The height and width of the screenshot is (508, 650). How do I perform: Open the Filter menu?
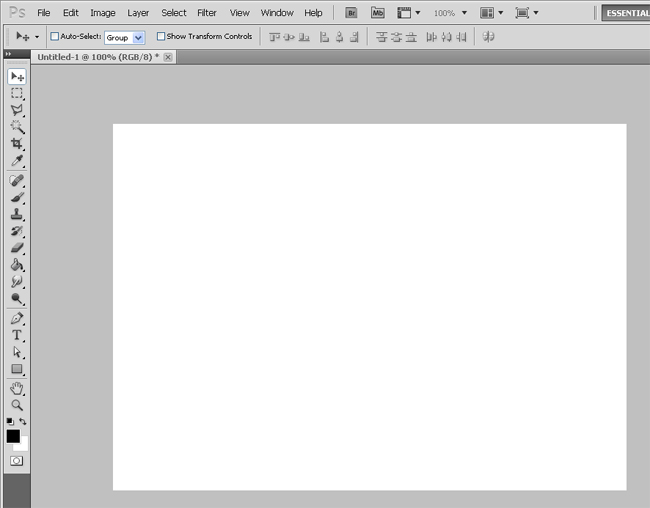click(x=206, y=13)
